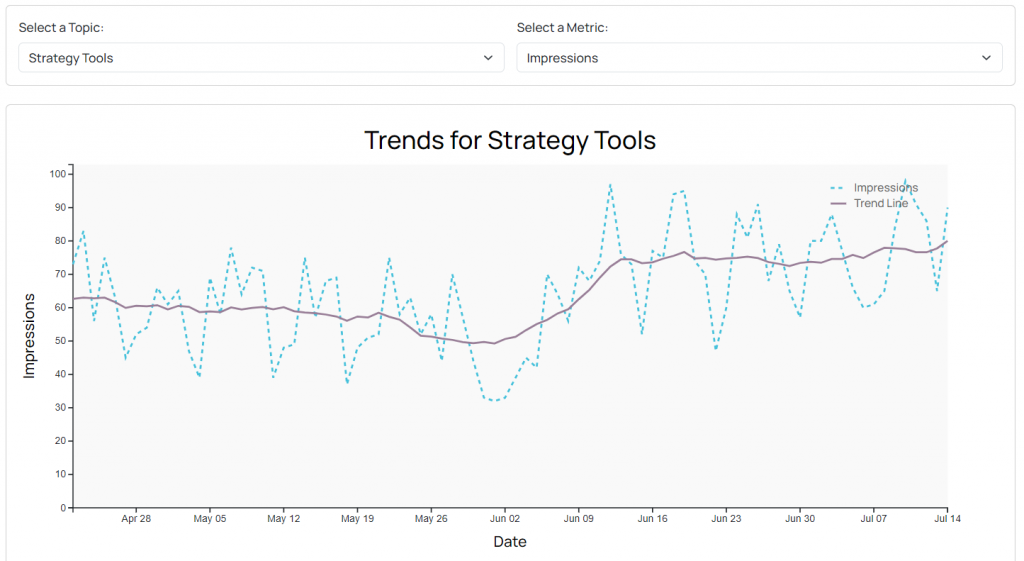Click the 'Select a Metric:' label
This screenshot has width=1024, height=561.
point(562,27)
